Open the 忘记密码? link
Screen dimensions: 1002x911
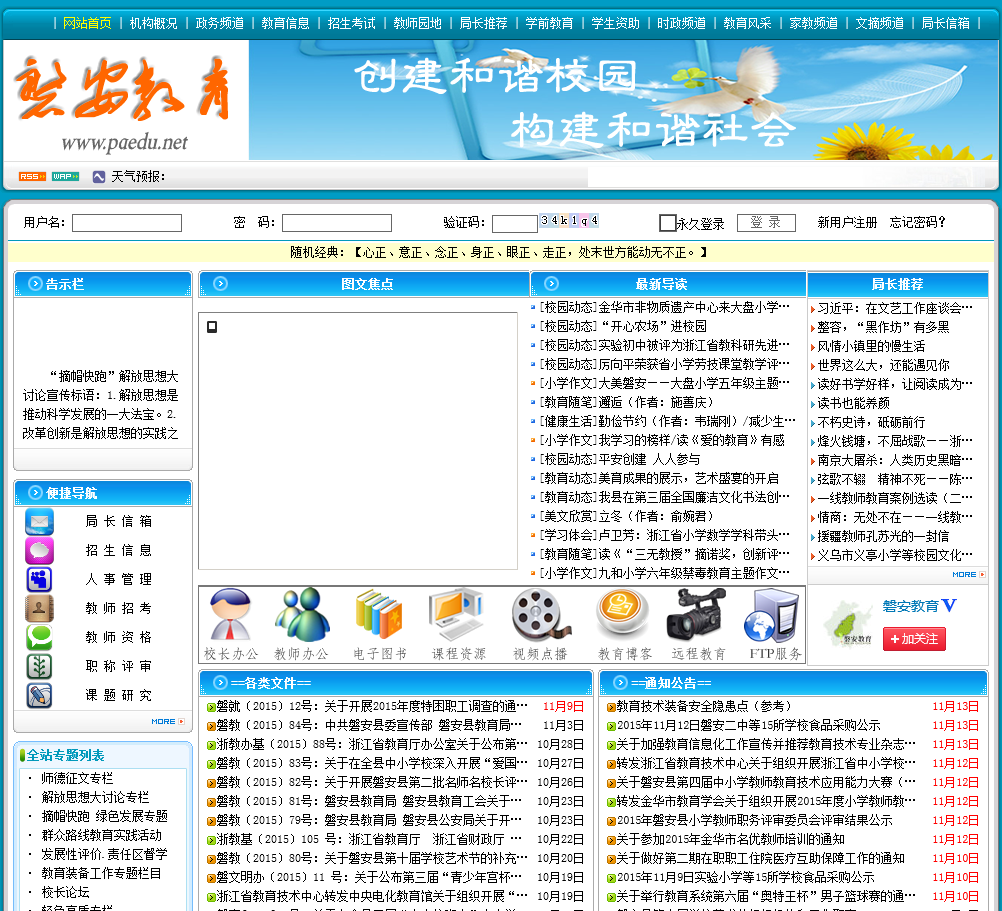pyautogui.click(x=917, y=222)
